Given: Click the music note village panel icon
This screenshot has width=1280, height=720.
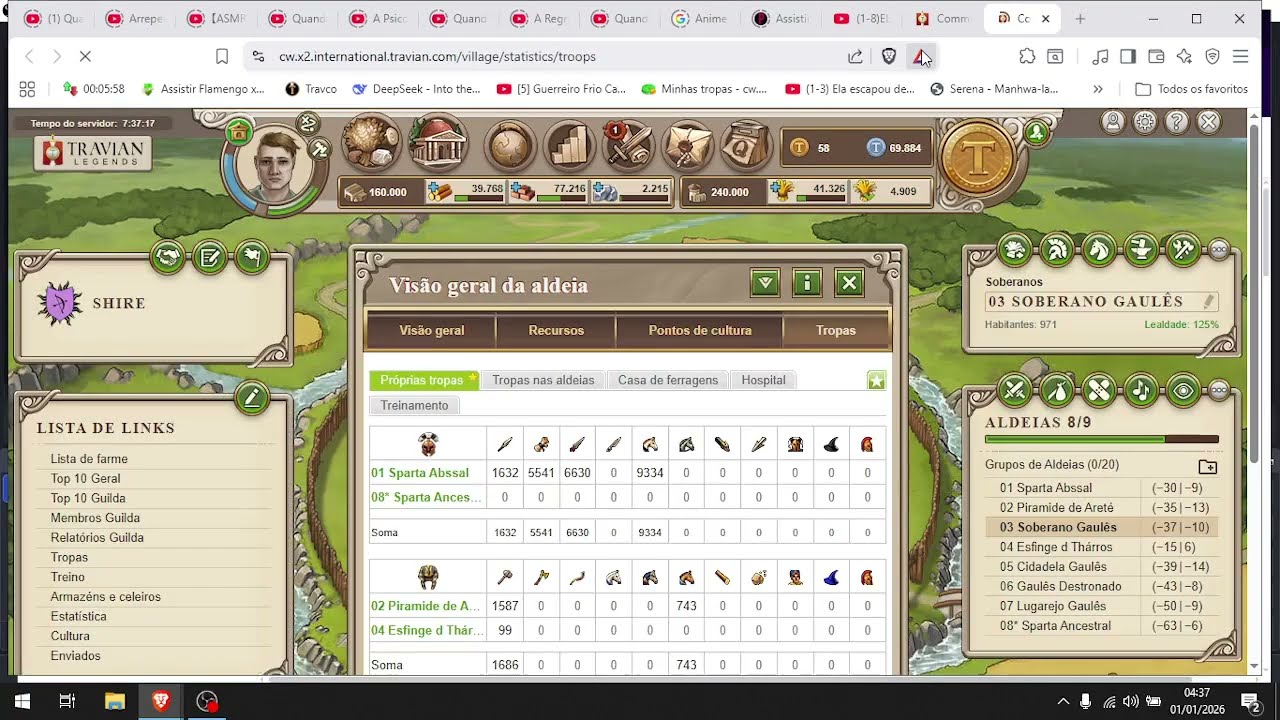Looking at the screenshot, I should [x=1141, y=390].
